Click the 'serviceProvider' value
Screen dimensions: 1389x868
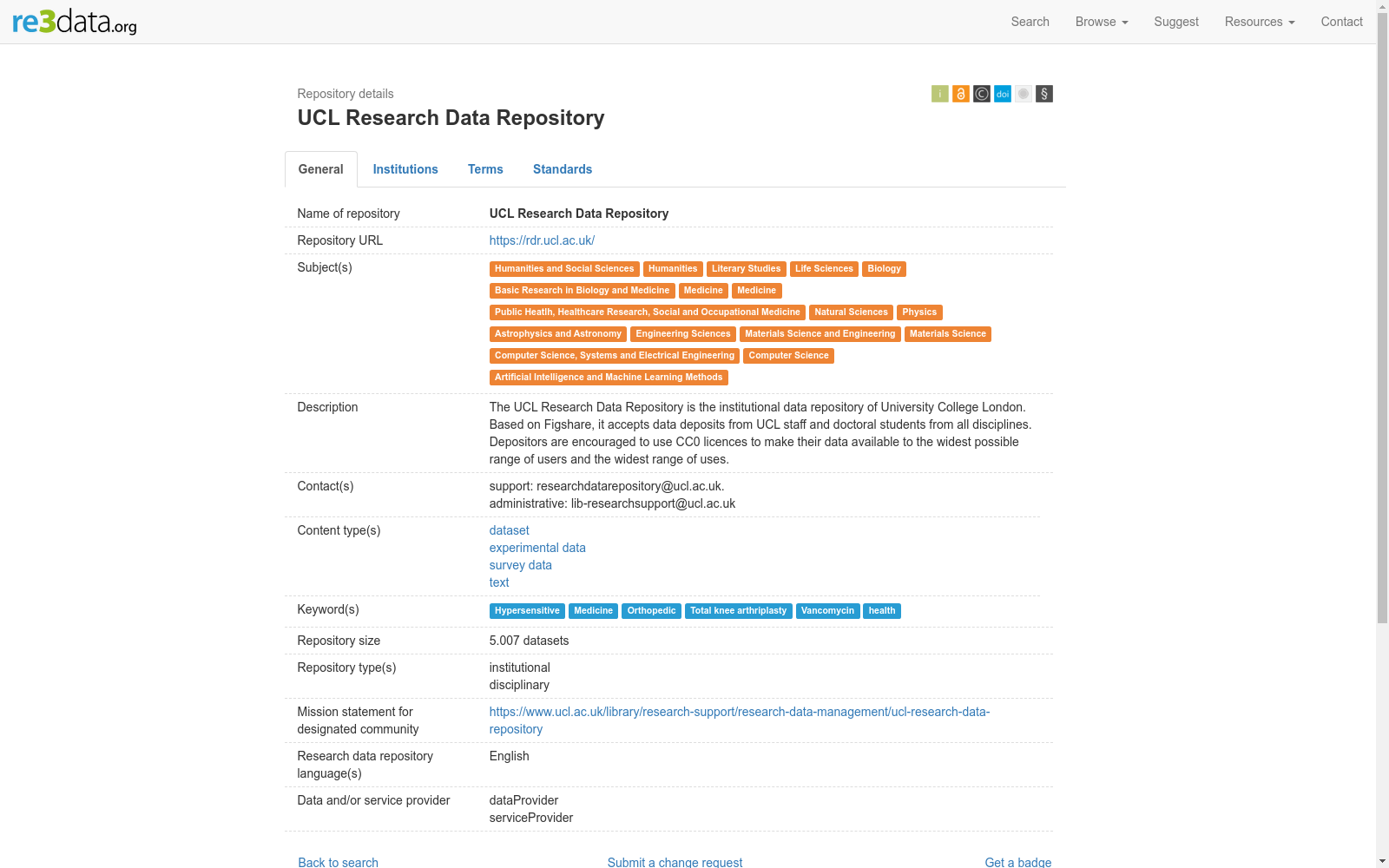(531, 818)
